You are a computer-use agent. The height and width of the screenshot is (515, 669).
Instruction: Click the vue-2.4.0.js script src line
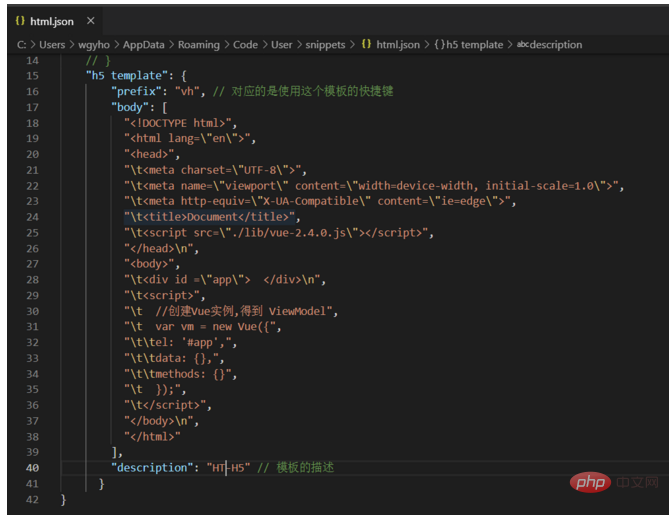pyautogui.click(x=276, y=233)
